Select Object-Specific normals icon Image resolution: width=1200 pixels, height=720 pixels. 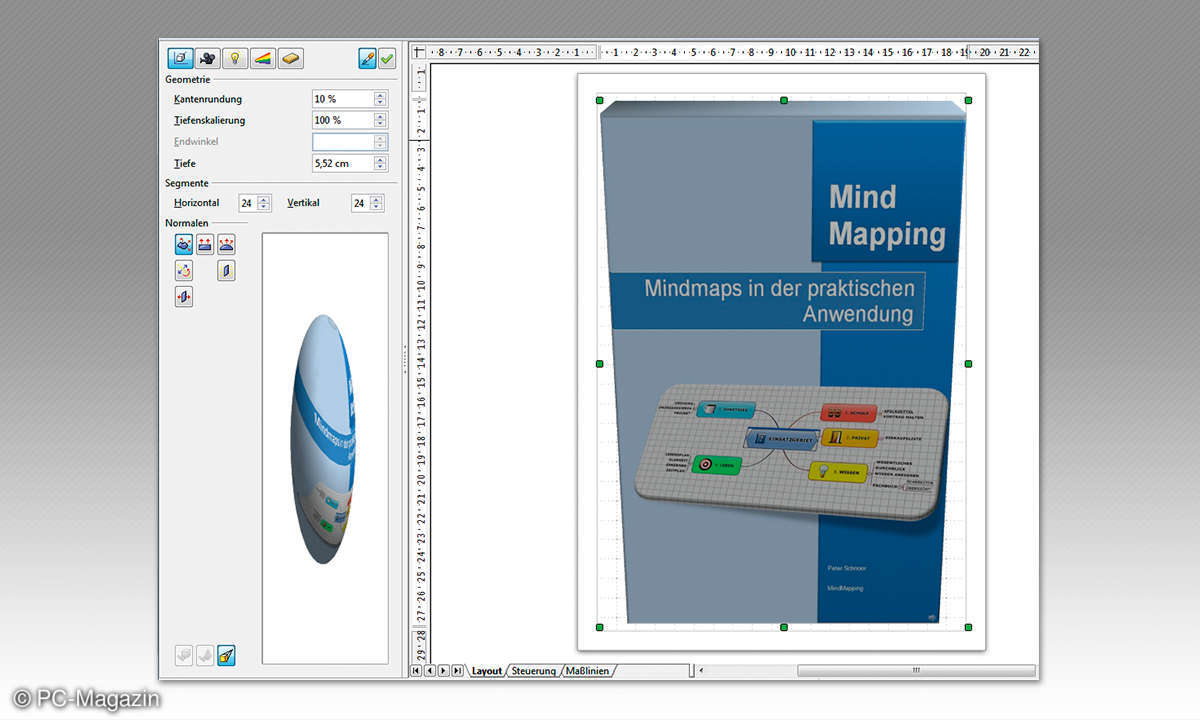coord(184,244)
